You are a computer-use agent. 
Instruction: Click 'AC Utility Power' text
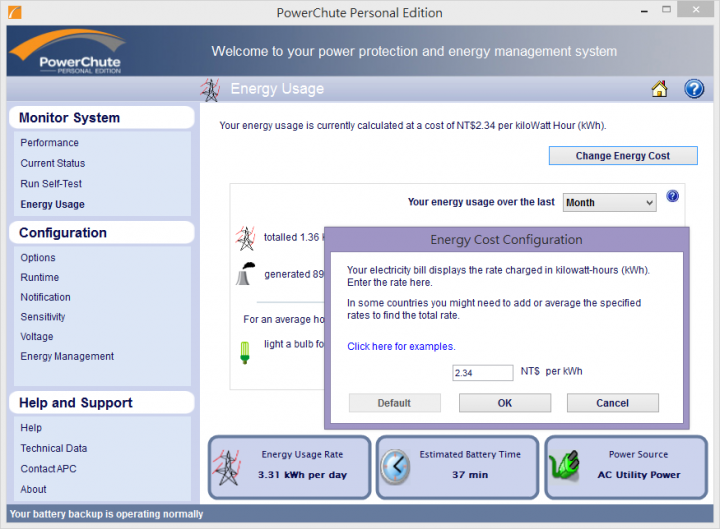(x=639, y=475)
